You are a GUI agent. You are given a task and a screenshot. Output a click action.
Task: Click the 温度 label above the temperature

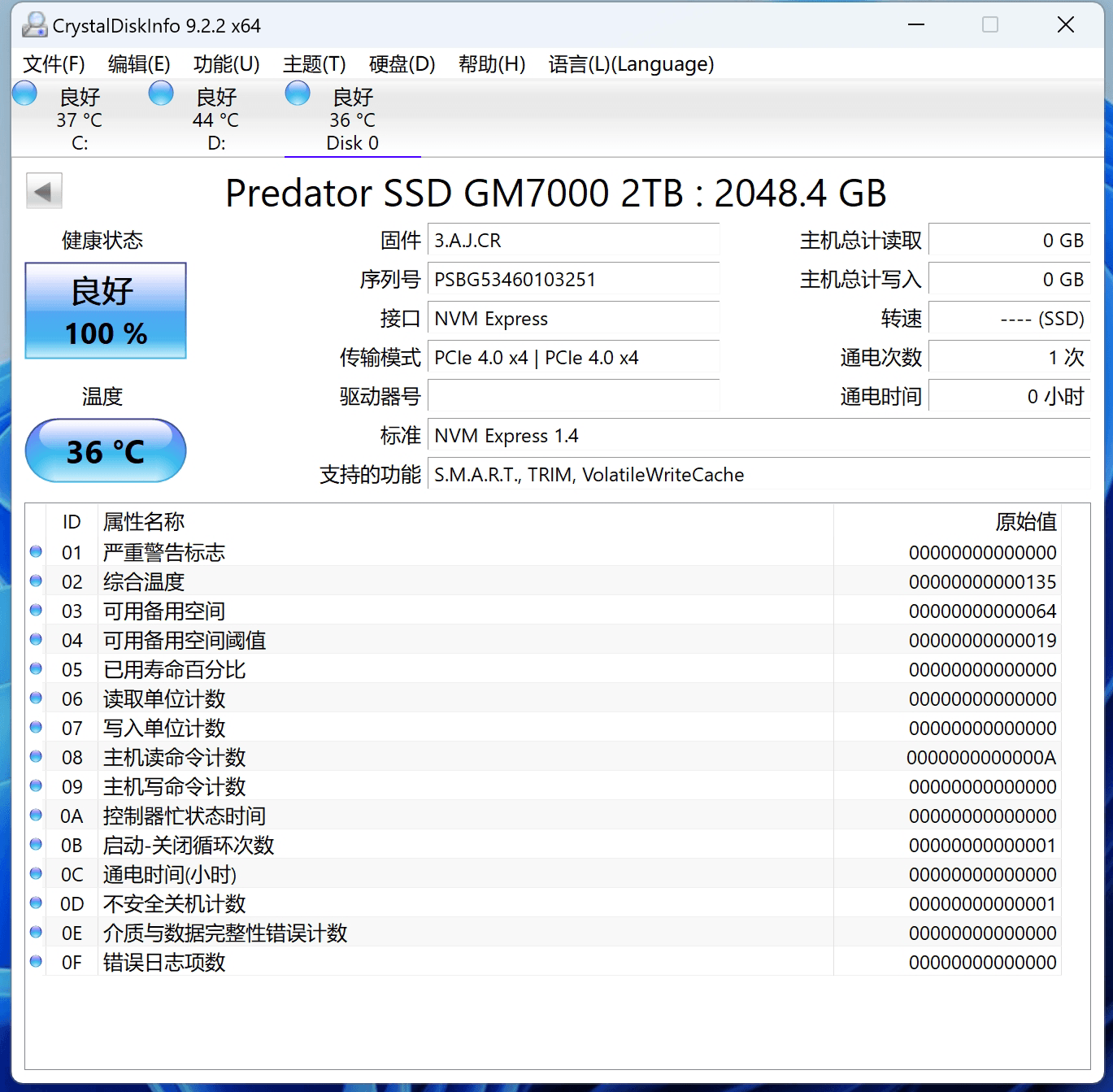point(102,397)
